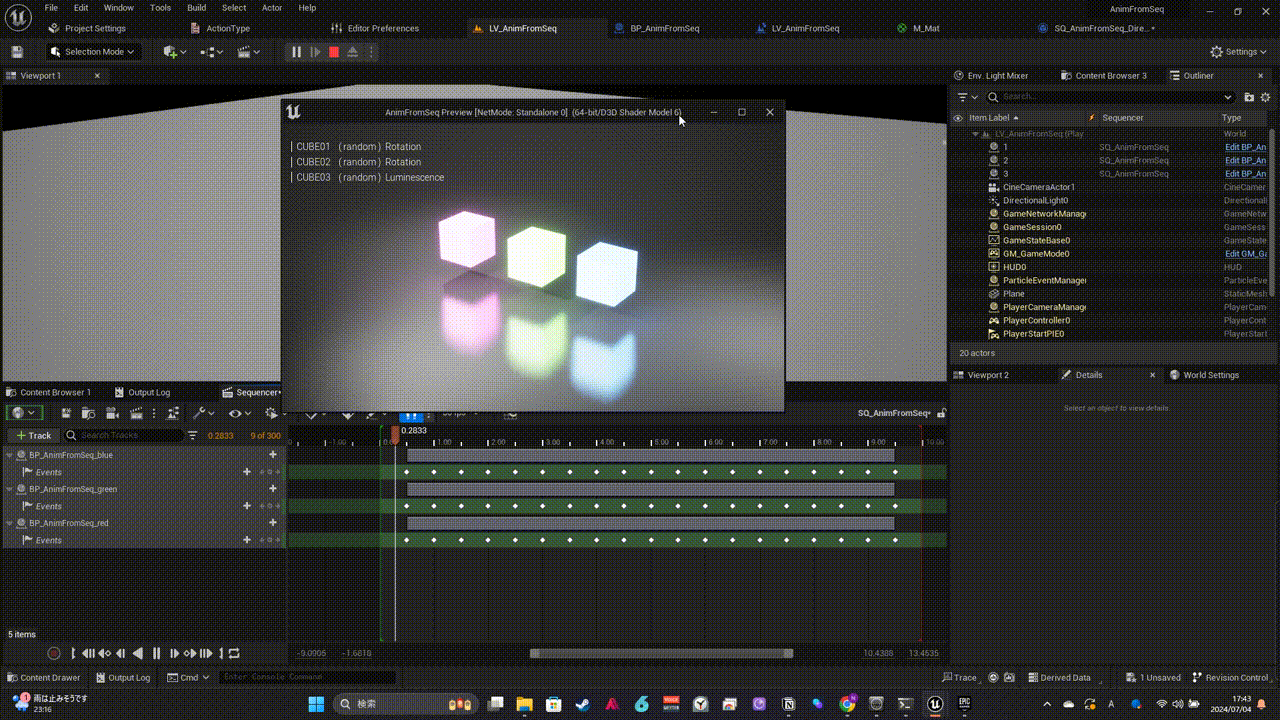The width and height of the screenshot is (1280, 720).
Task: Pause the play-in-editor session
Action: click(296, 52)
